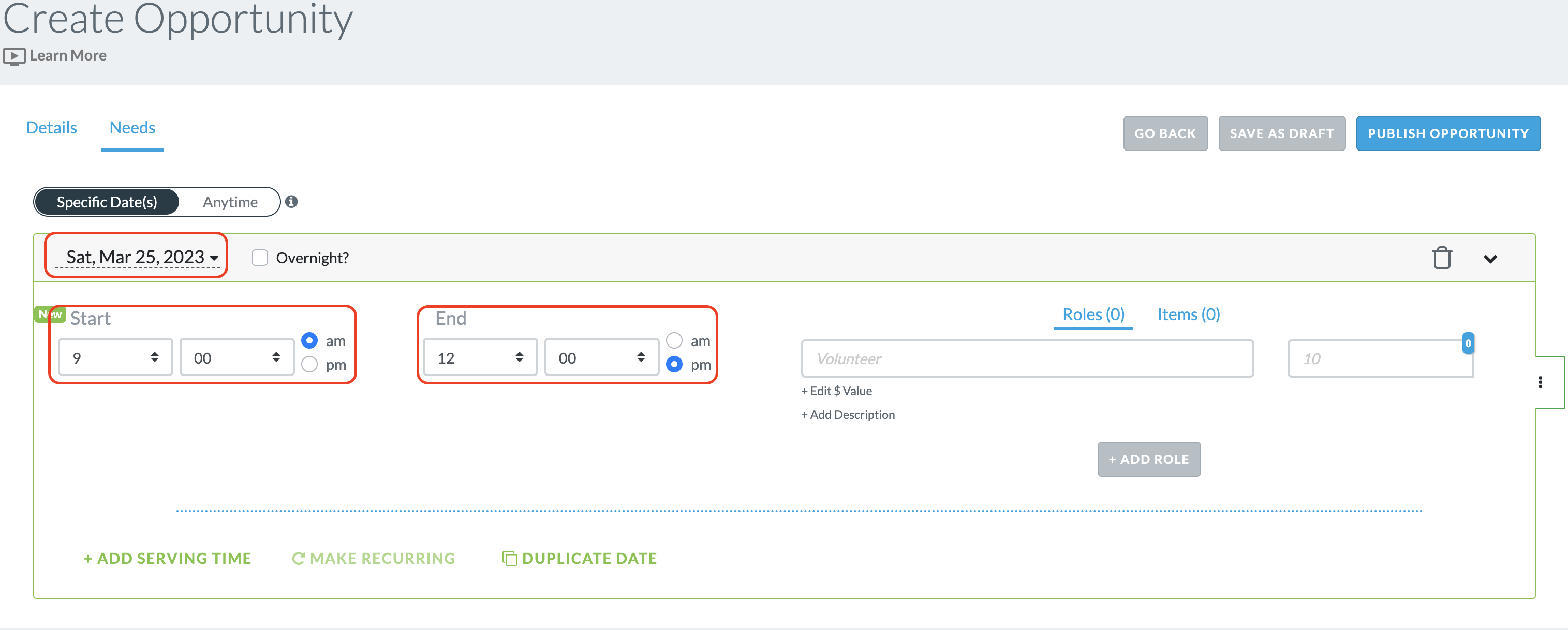Select pm for the Start time
Viewport: 1568px width, 630px height.
pyautogui.click(x=309, y=364)
